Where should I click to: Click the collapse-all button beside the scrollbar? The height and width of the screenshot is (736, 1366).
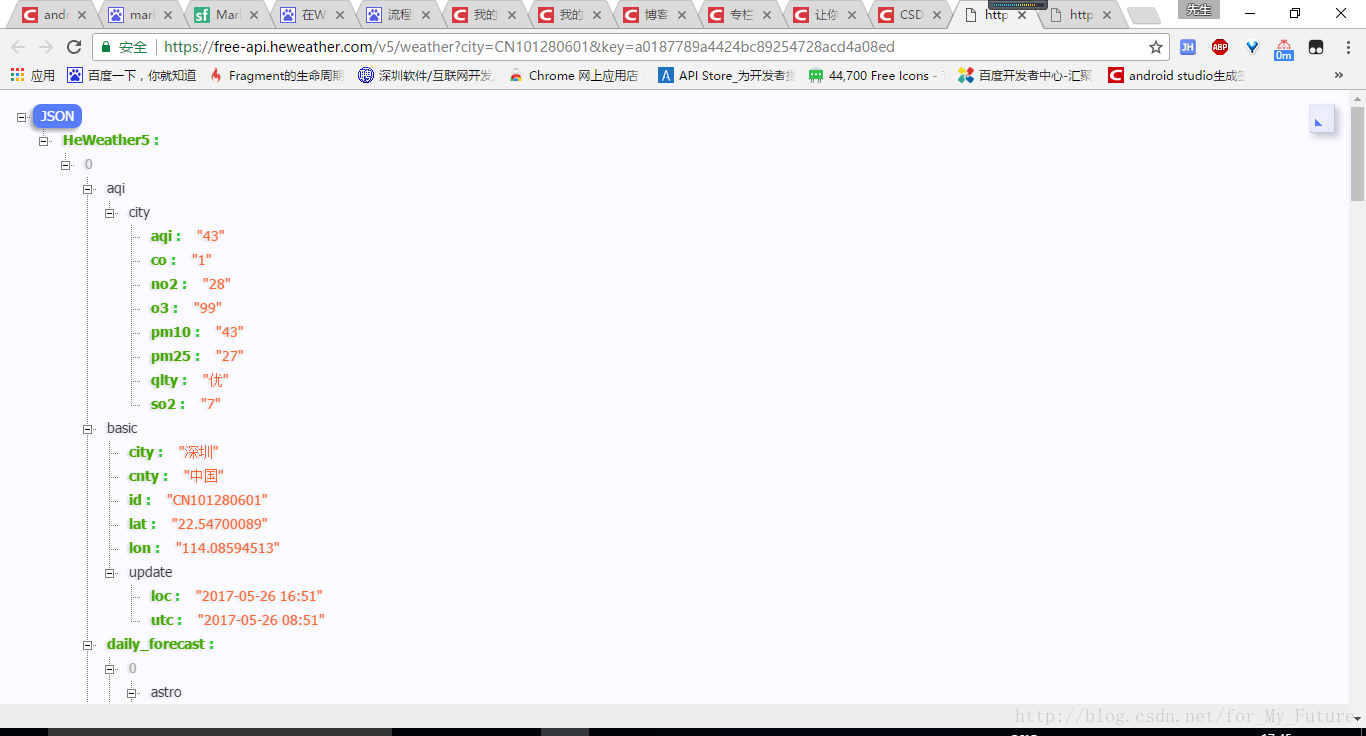pos(1321,120)
